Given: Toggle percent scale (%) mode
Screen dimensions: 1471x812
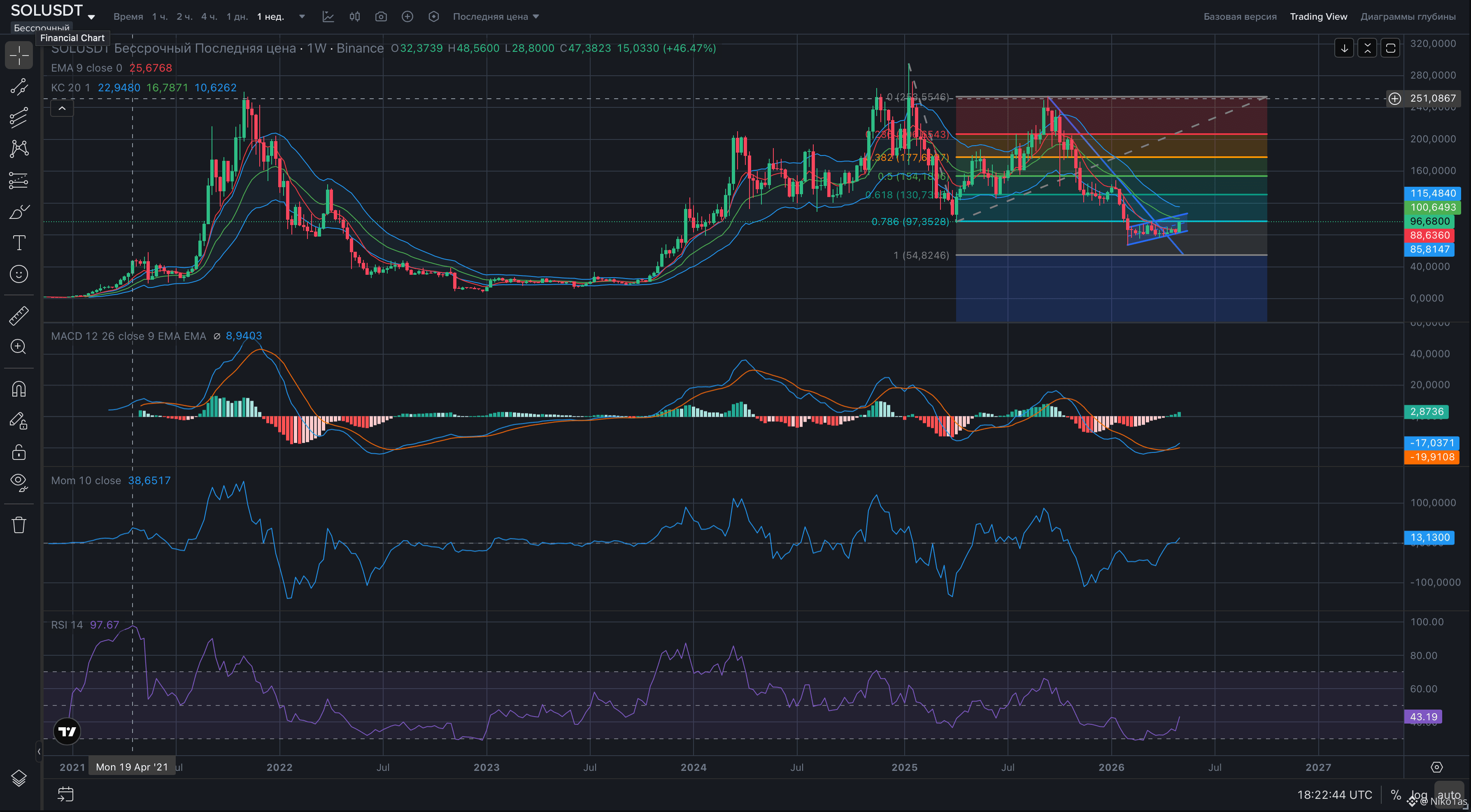Looking at the screenshot, I should coord(1396,795).
